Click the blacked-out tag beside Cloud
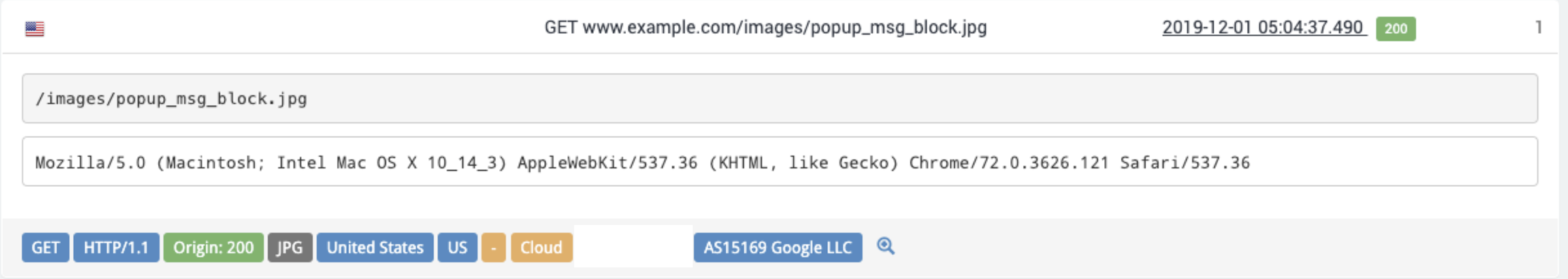The width and height of the screenshot is (1568, 279). point(633,246)
